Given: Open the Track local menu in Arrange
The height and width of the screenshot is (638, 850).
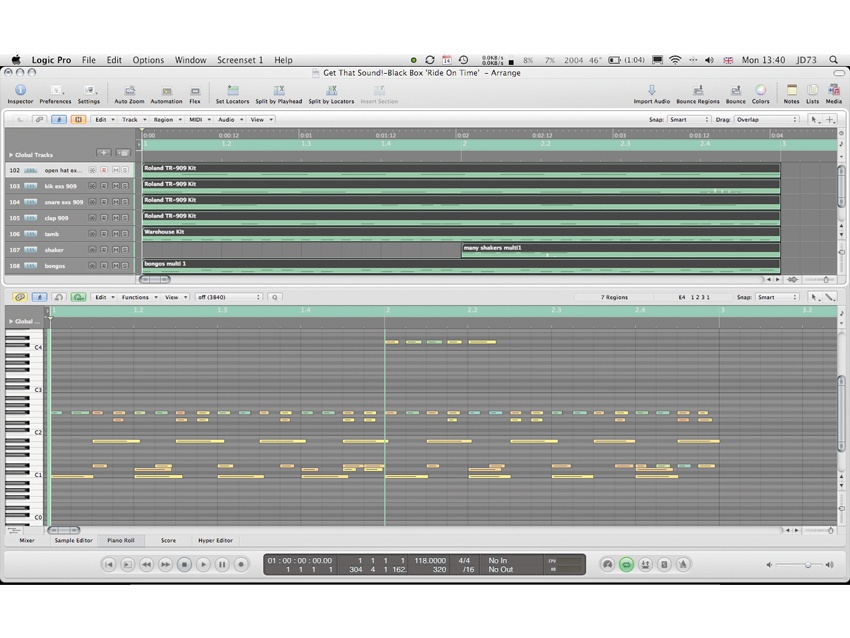Looking at the screenshot, I should pyautogui.click(x=134, y=119).
